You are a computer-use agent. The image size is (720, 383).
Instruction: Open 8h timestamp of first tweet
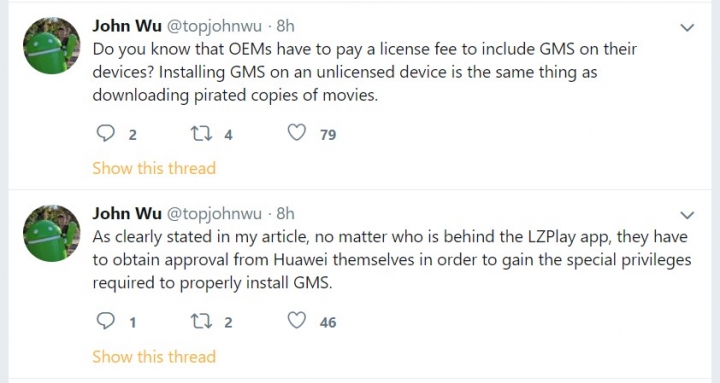(285, 26)
